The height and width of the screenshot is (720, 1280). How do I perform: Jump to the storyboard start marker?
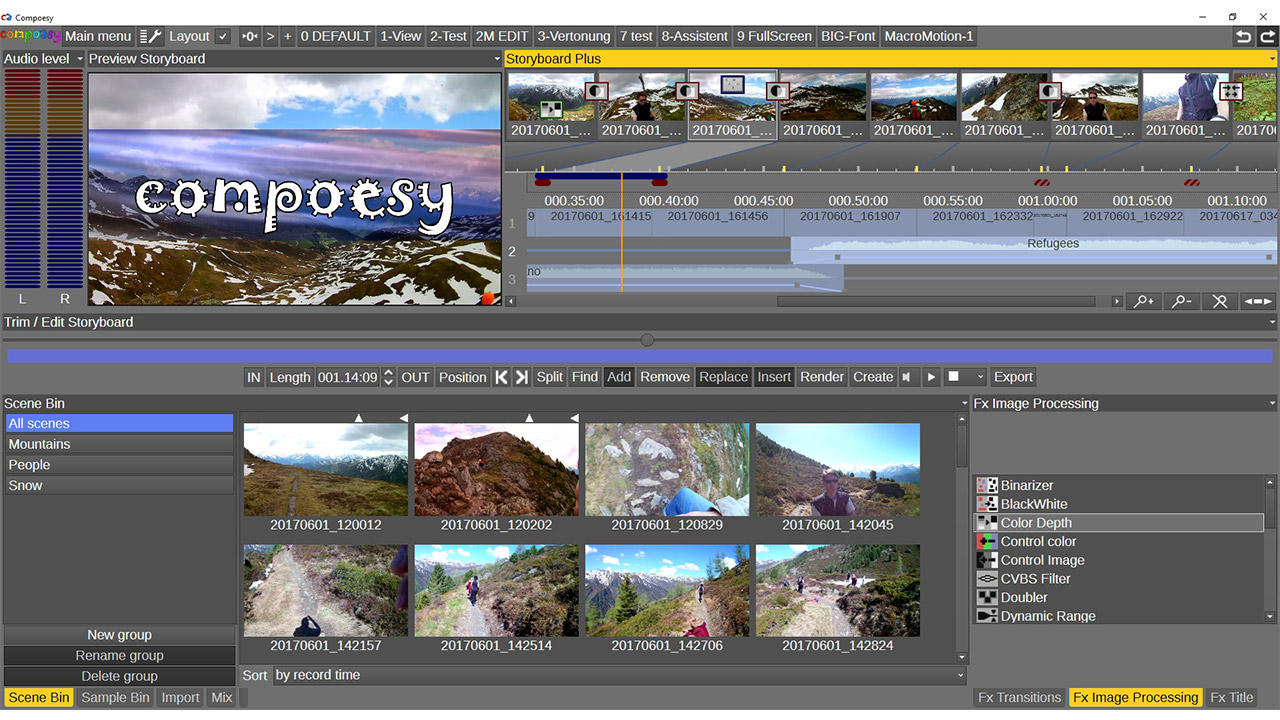tap(501, 377)
